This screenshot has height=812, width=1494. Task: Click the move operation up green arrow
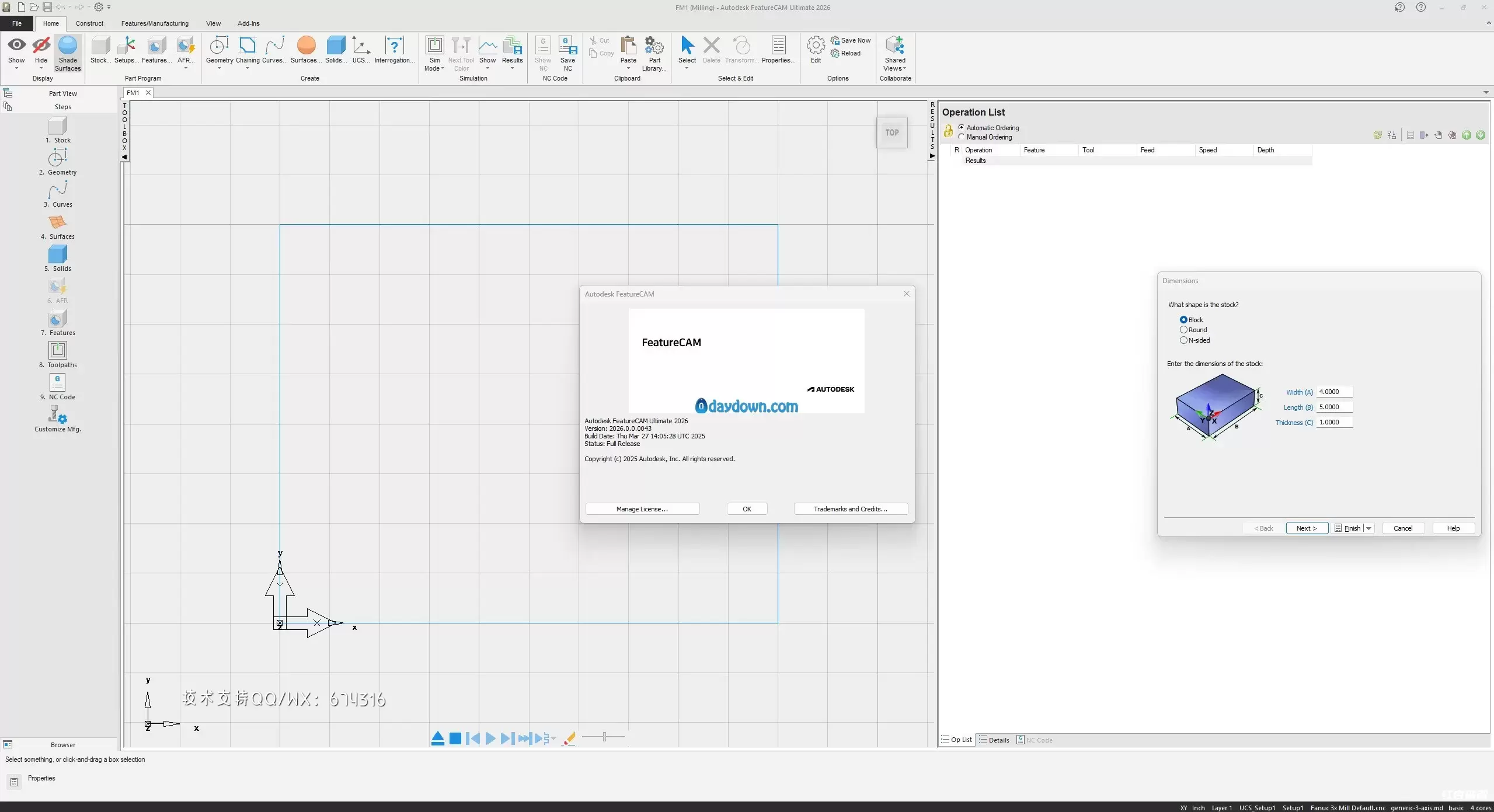tap(1467, 135)
